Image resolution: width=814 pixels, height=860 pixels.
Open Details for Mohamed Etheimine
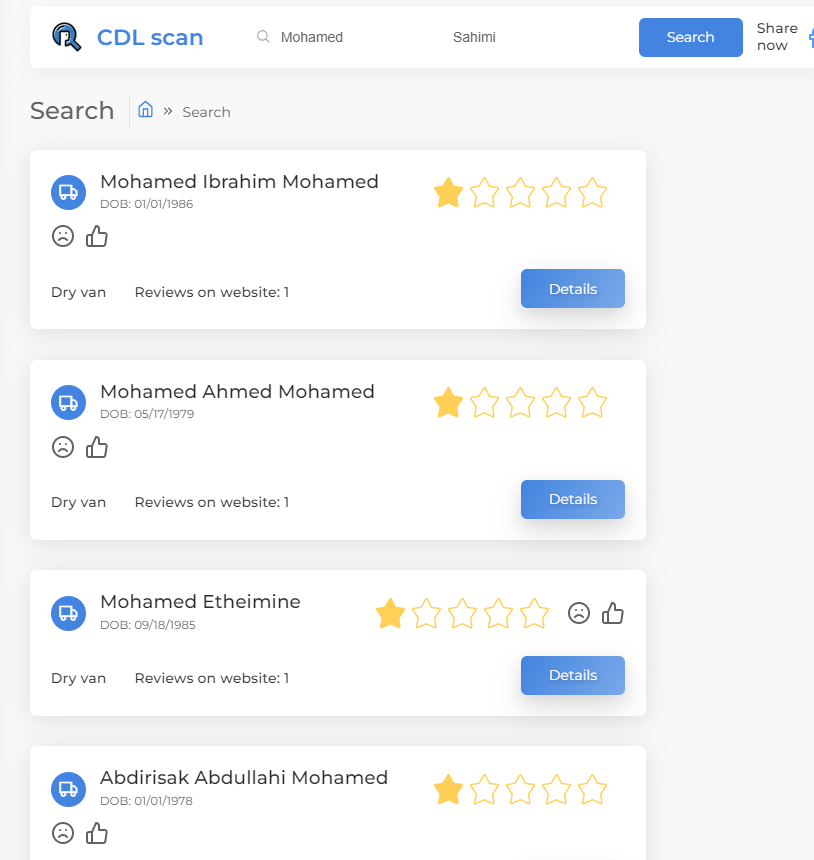(573, 675)
